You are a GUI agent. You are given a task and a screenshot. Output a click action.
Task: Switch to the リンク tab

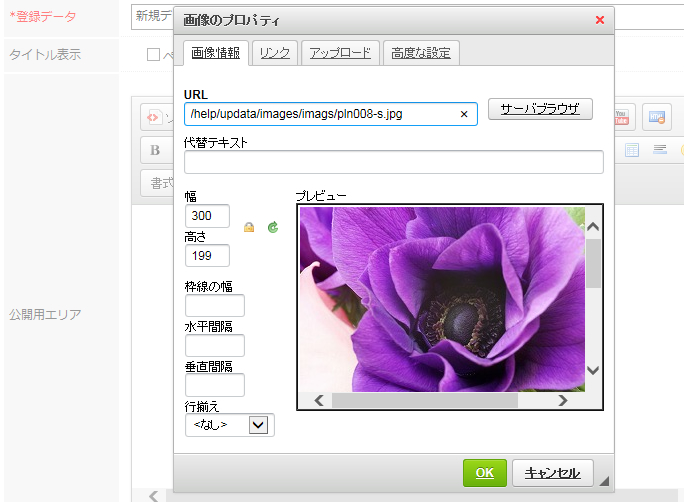click(x=275, y=53)
